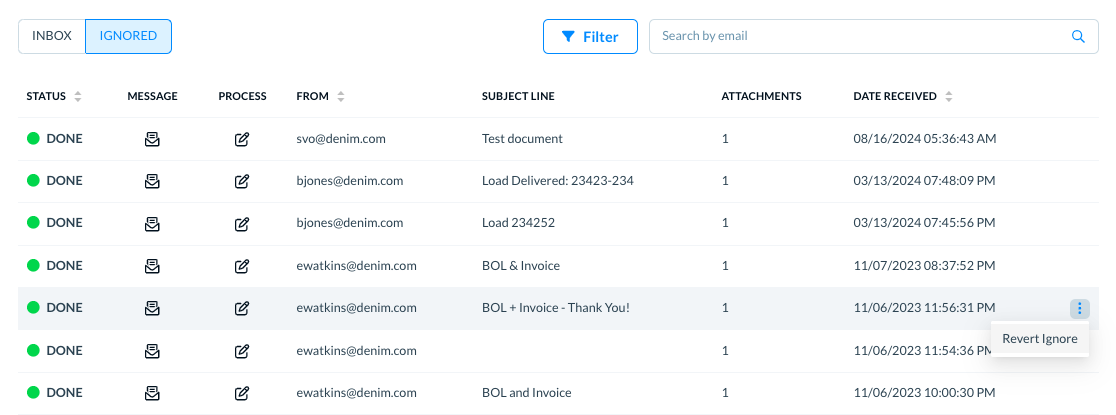
Task: Switch to the Inbox tab
Action: coord(52,36)
